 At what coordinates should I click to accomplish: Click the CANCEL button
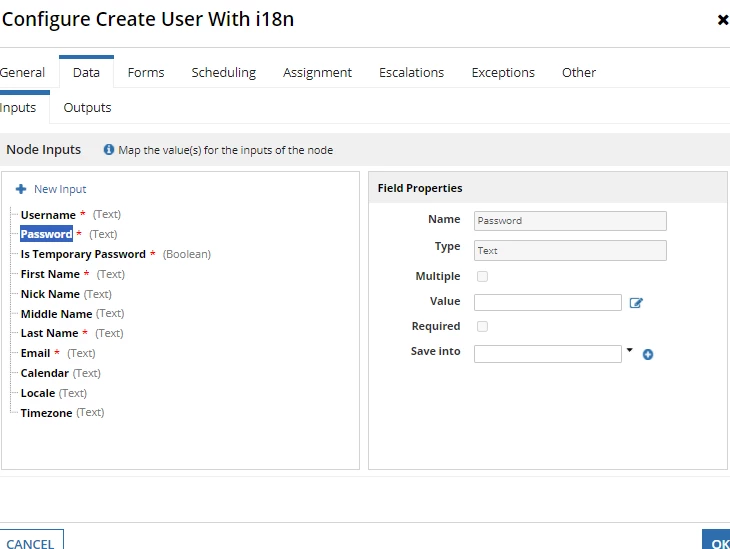31,540
